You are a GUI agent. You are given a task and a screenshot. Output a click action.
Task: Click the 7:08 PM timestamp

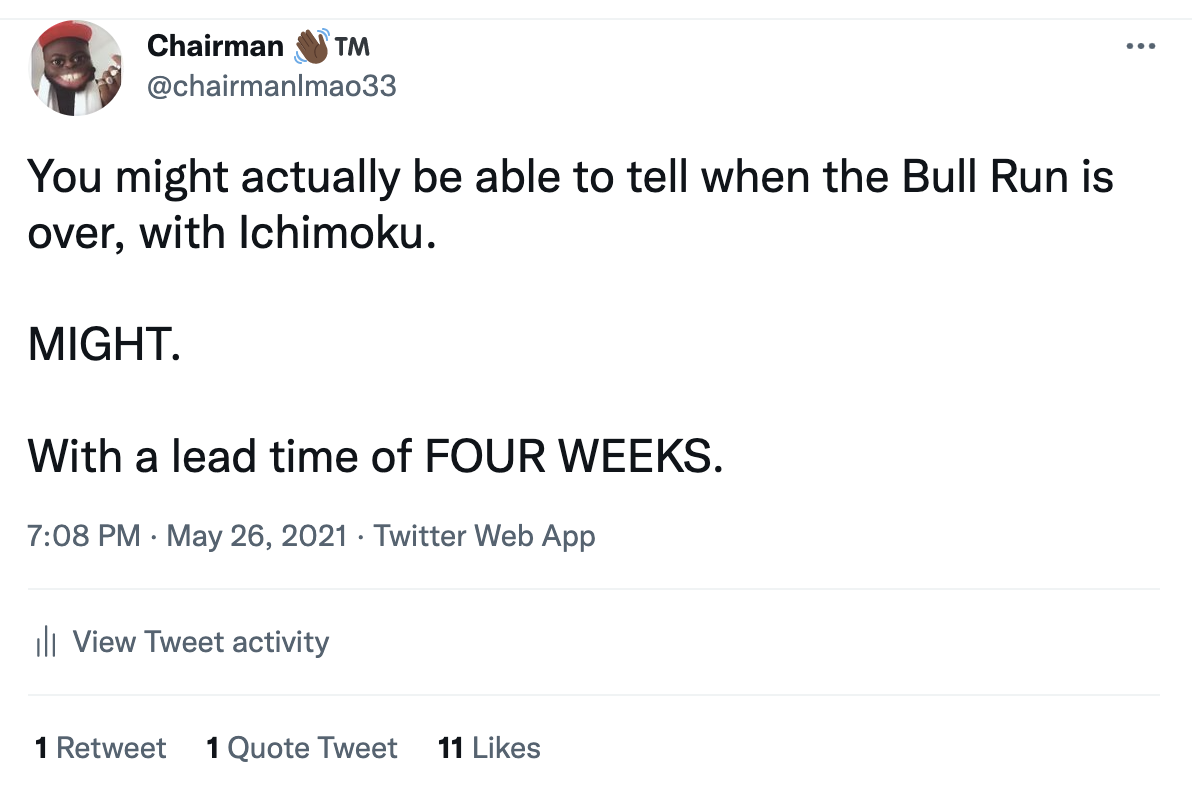(x=84, y=536)
